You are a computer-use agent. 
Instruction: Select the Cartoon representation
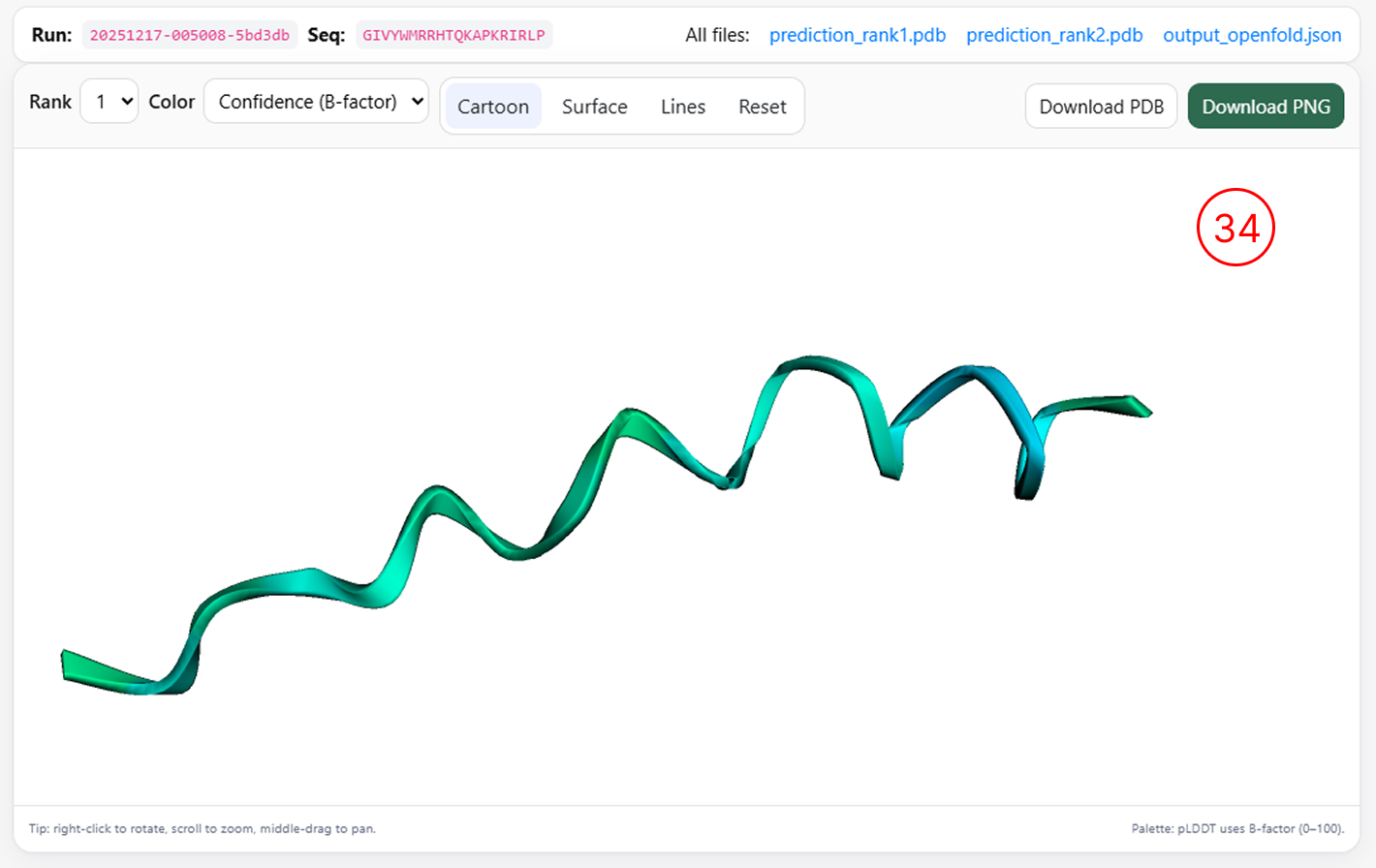pyautogui.click(x=492, y=107)
